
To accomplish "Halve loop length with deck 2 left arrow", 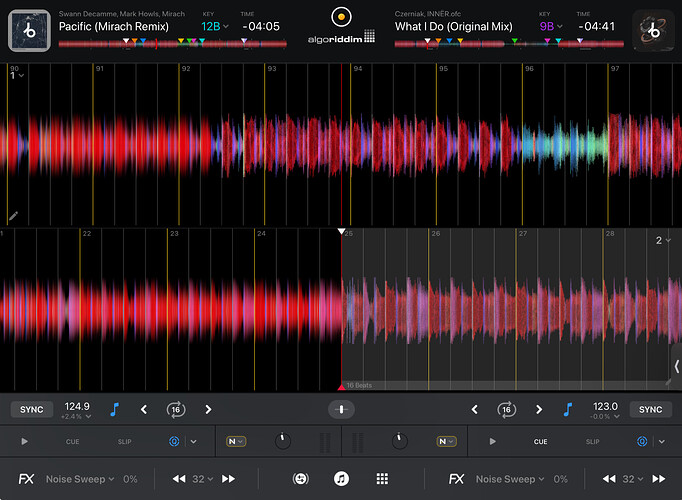I will (x=475, y=410).
